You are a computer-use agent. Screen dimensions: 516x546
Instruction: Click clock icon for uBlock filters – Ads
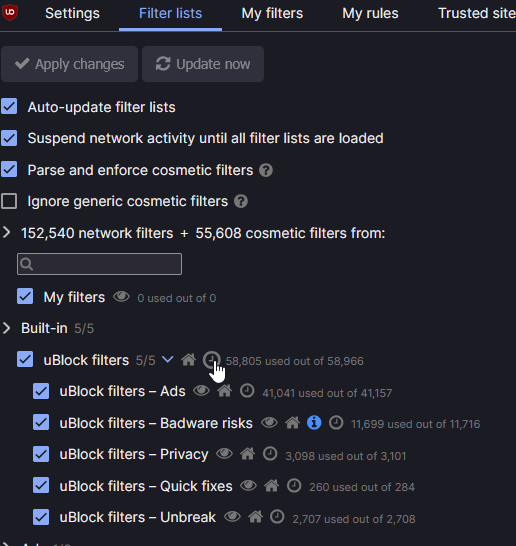point(247,391)
